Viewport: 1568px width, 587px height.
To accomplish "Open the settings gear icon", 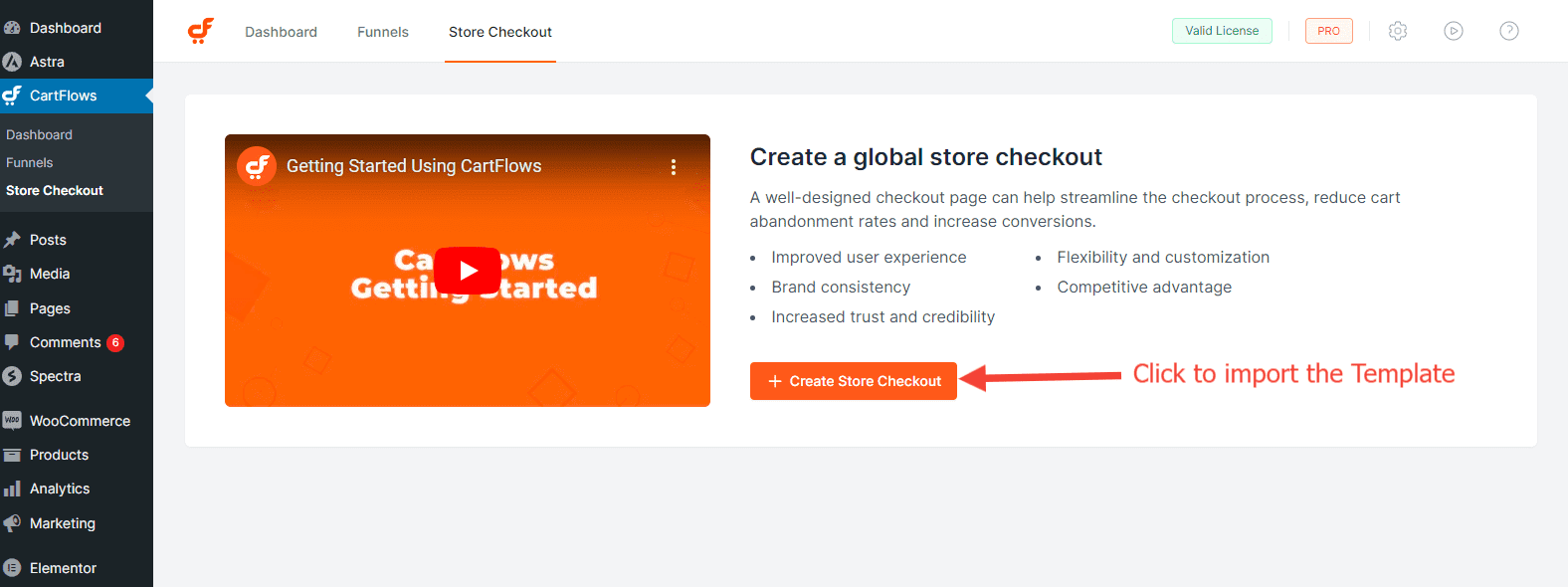I will click(x=1398, y=31).
